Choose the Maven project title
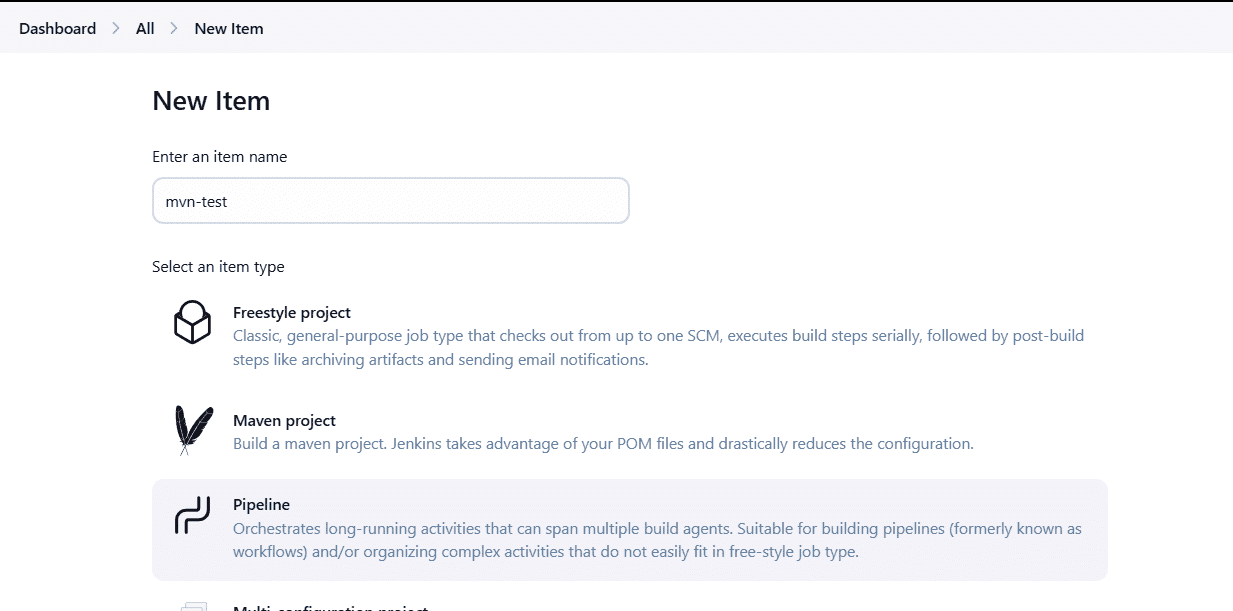1233x611 pixels. [x=284, y=421]
